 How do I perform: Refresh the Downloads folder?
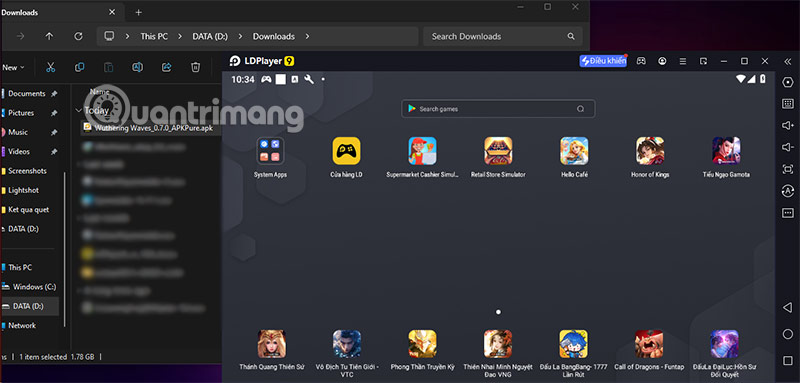[x=78, y=36]
